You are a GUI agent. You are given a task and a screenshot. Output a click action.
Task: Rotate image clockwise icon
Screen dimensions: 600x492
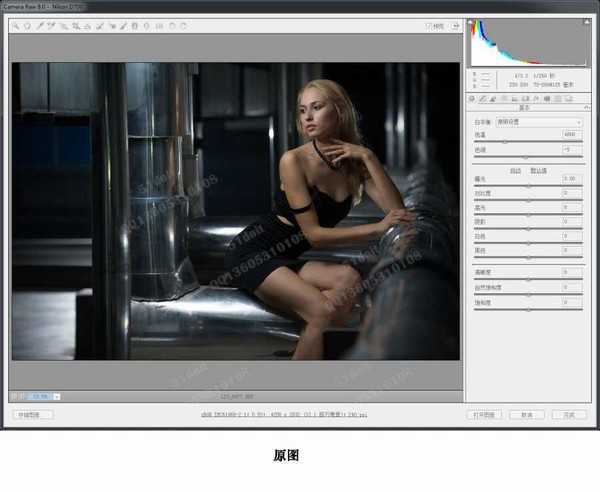pos(182,26)
